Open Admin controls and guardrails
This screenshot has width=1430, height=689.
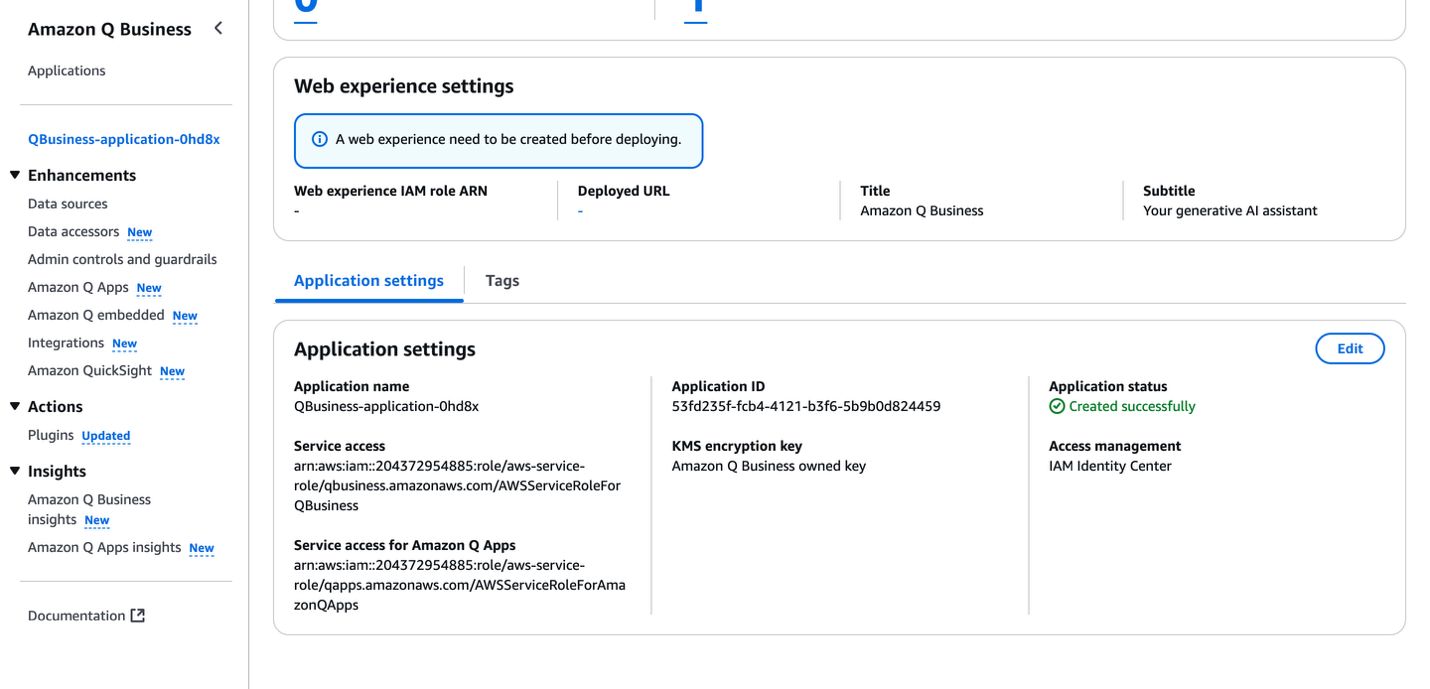pyautogui.click(x=122, y=259)
